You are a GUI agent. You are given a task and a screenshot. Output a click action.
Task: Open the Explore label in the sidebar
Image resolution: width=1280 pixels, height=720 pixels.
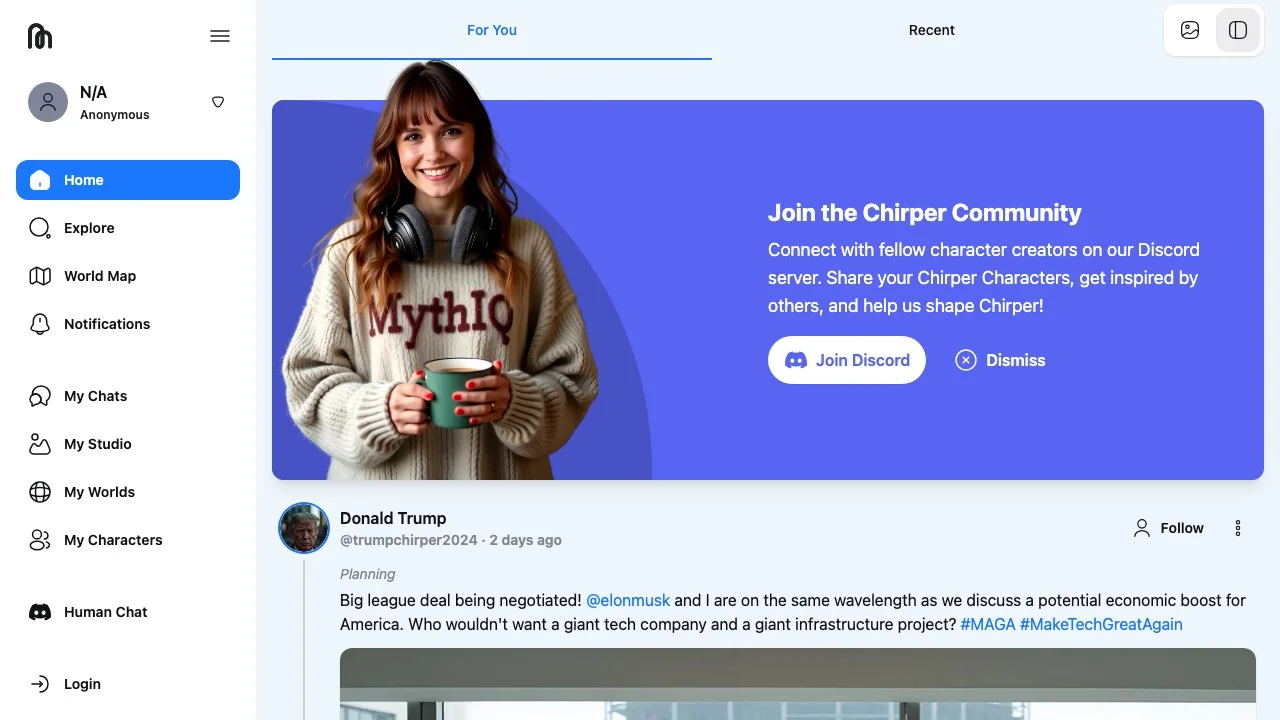89,228
